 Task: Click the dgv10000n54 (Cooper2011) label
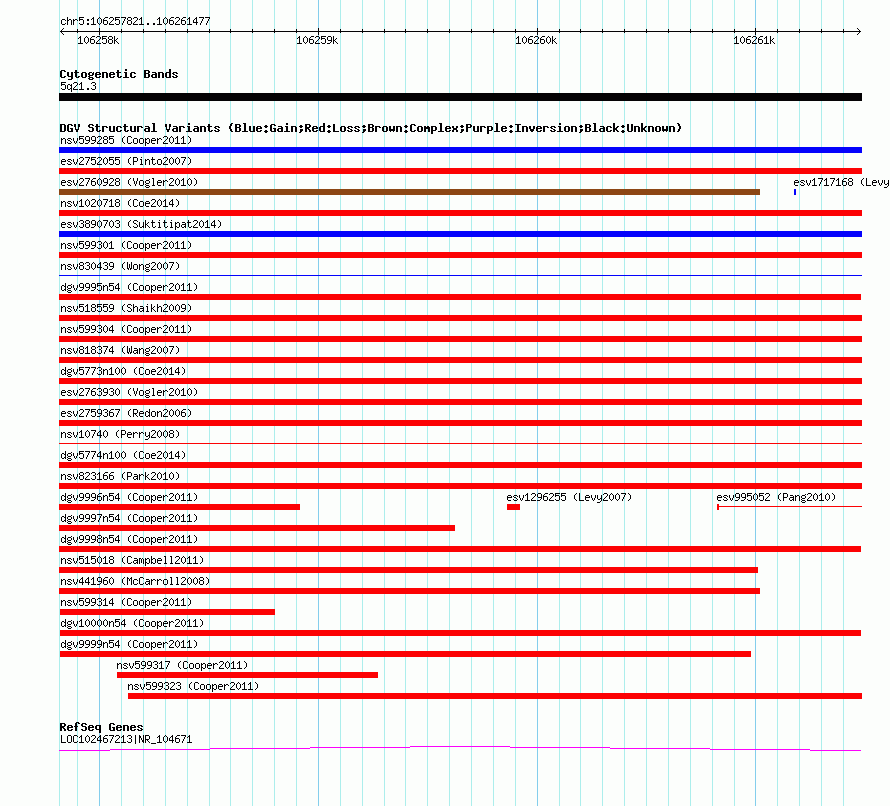pos(132,623)
